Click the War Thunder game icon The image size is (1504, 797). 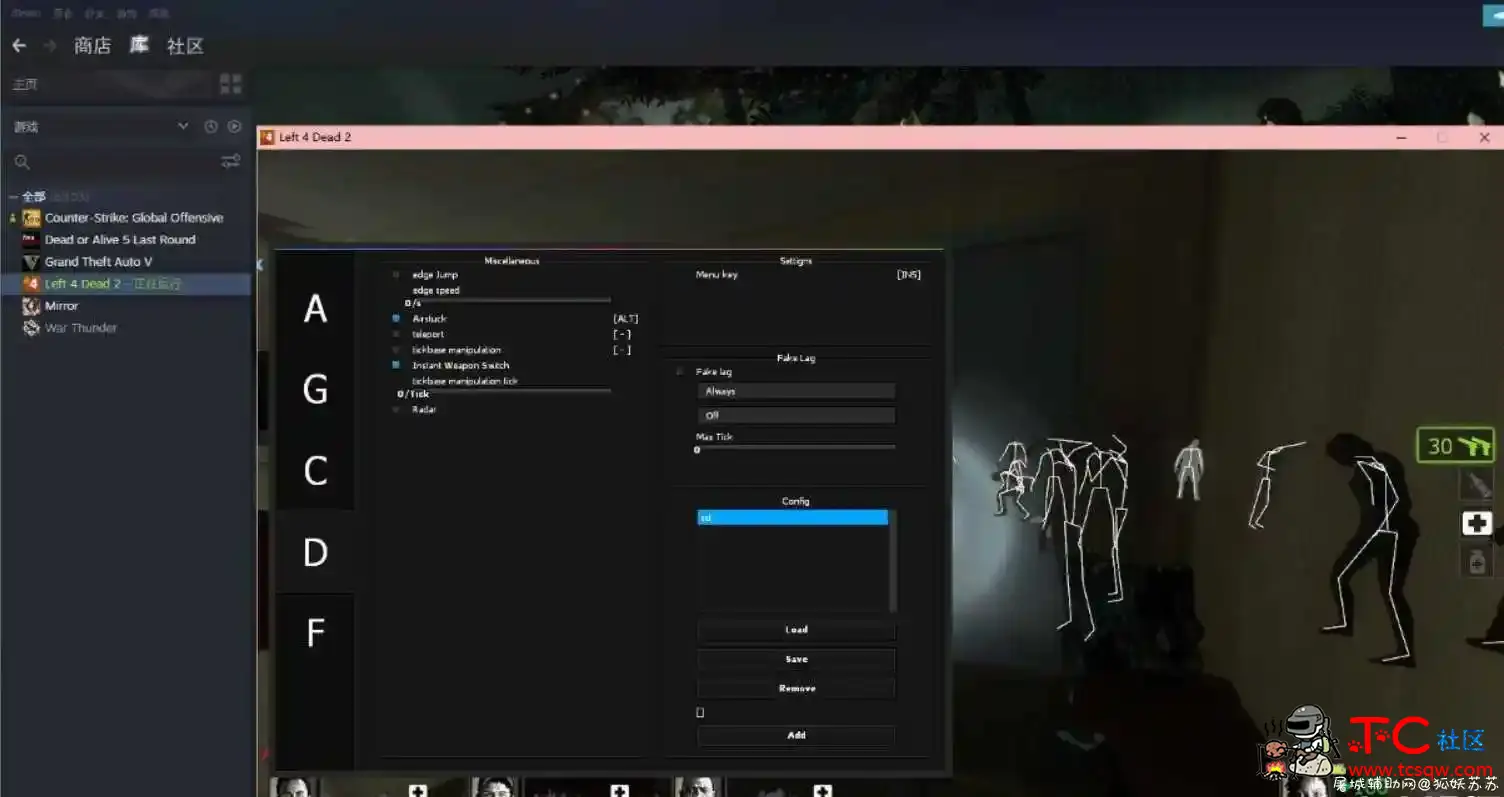tap(31, 328)
